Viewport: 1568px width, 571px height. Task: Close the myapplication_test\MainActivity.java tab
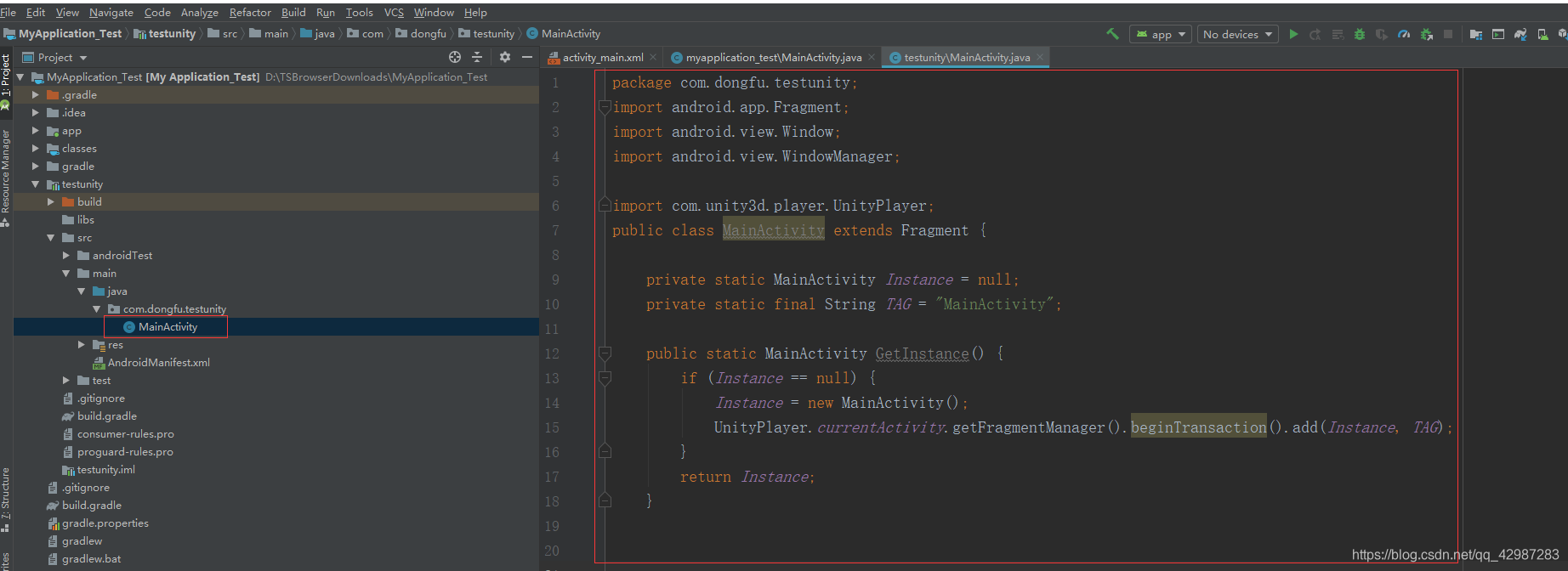(x=871, y=57)
